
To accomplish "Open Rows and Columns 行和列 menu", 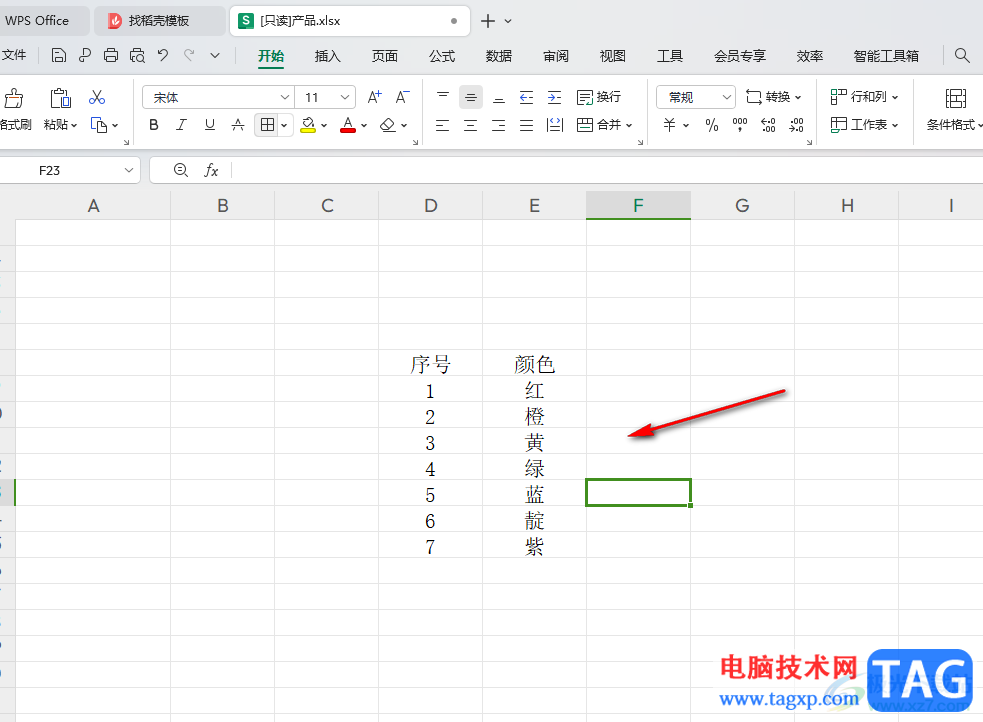I will (x=865, y=97).
